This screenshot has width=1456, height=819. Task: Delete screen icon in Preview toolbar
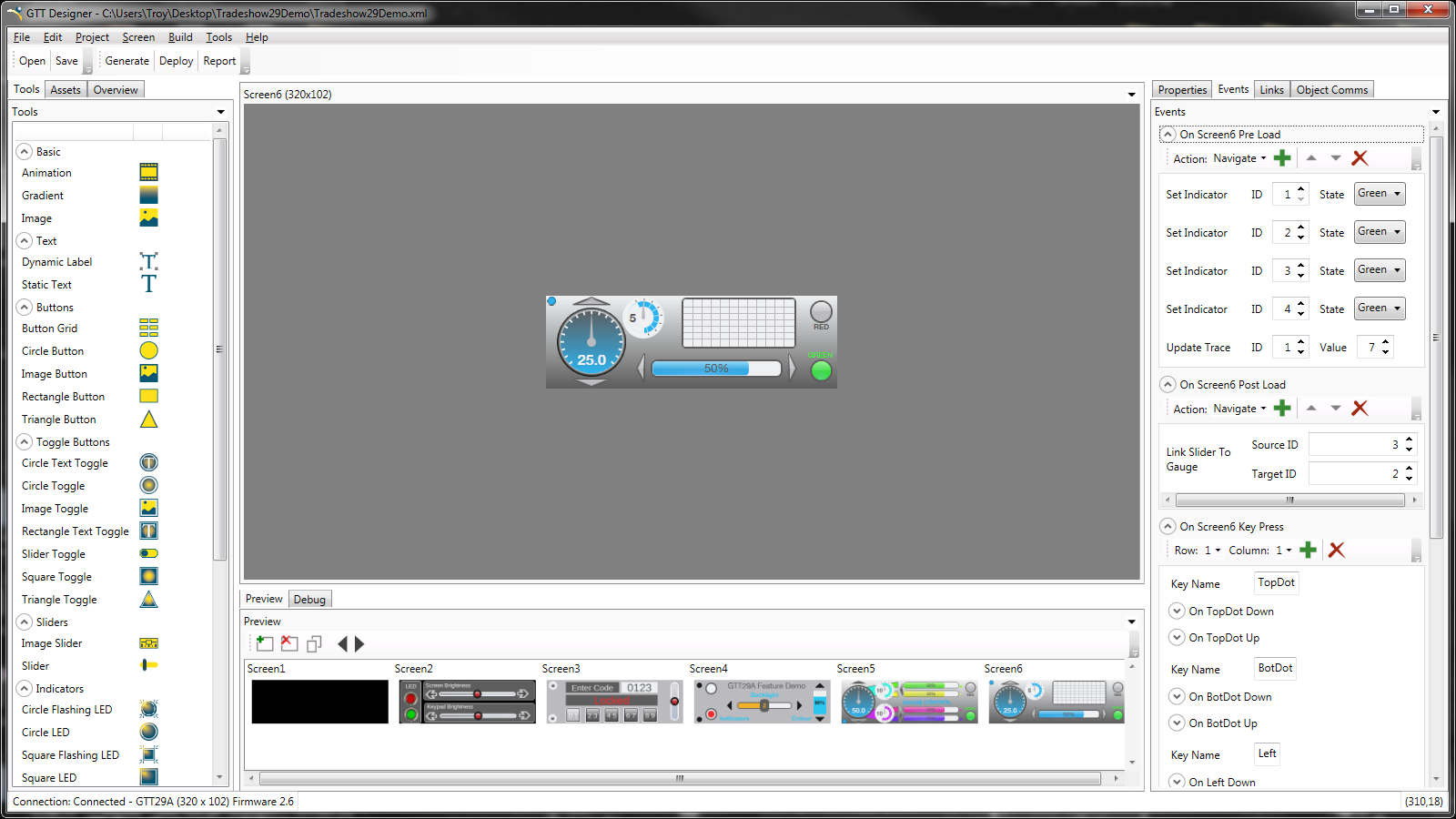(x=289, y=643)
